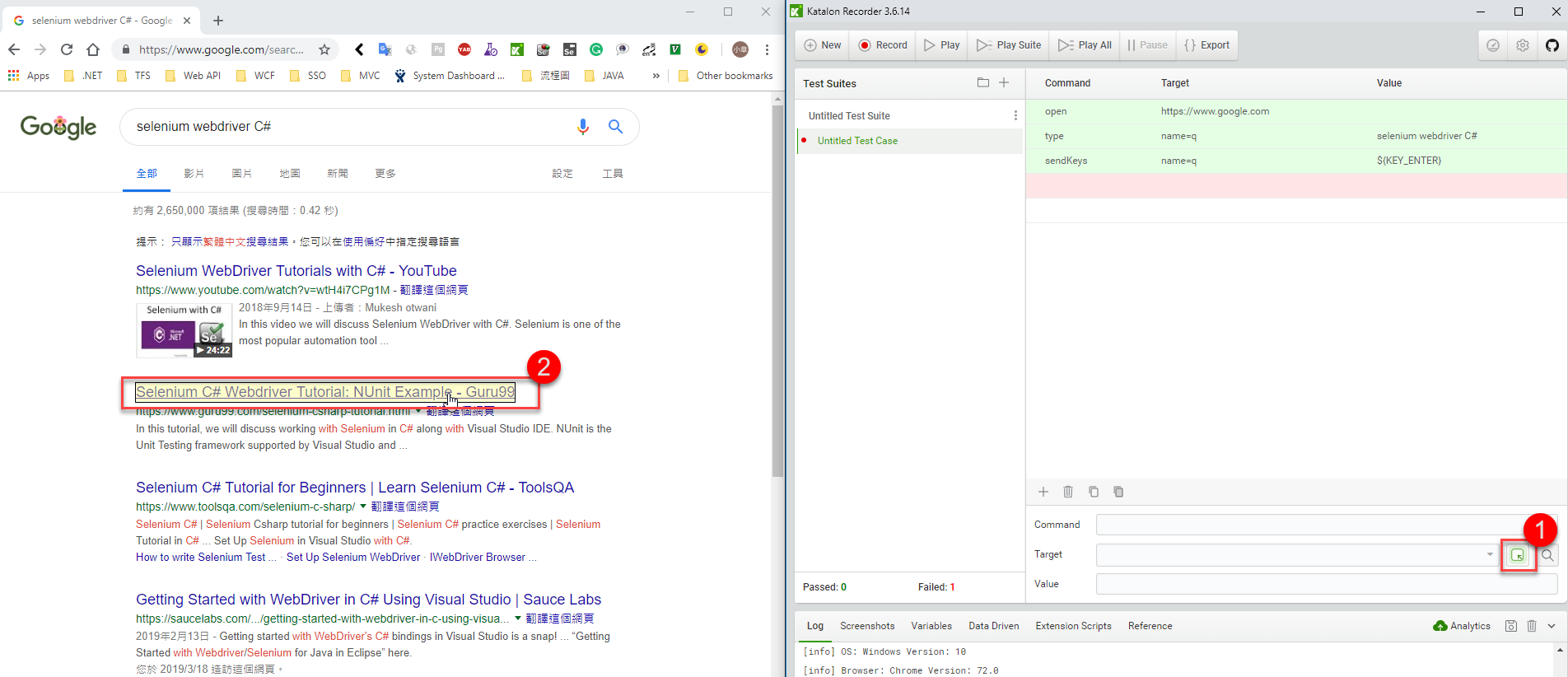
Task: Click Play Suite in Katalon toolbar
Action: tap(1009, 45)
